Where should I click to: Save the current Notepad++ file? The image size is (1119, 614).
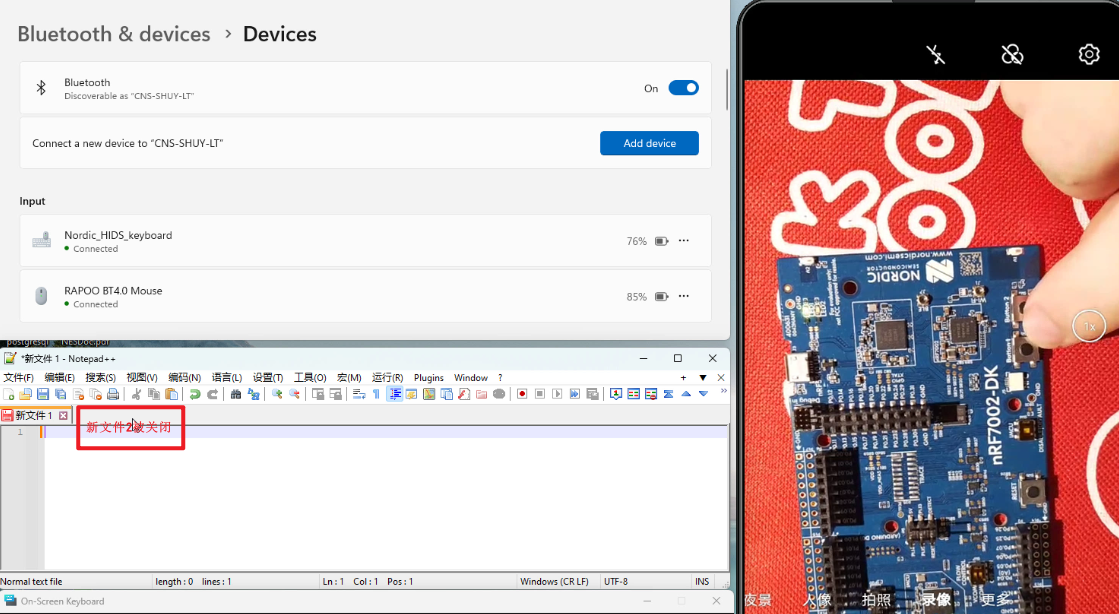click(x=43, y=394)
